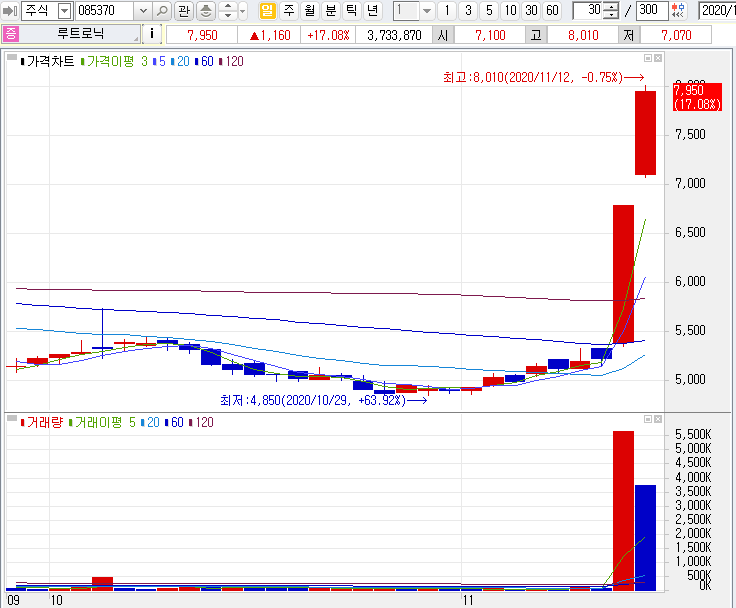
Task: Click the 거래이평 volume average legend label
Action: (98, 423)
